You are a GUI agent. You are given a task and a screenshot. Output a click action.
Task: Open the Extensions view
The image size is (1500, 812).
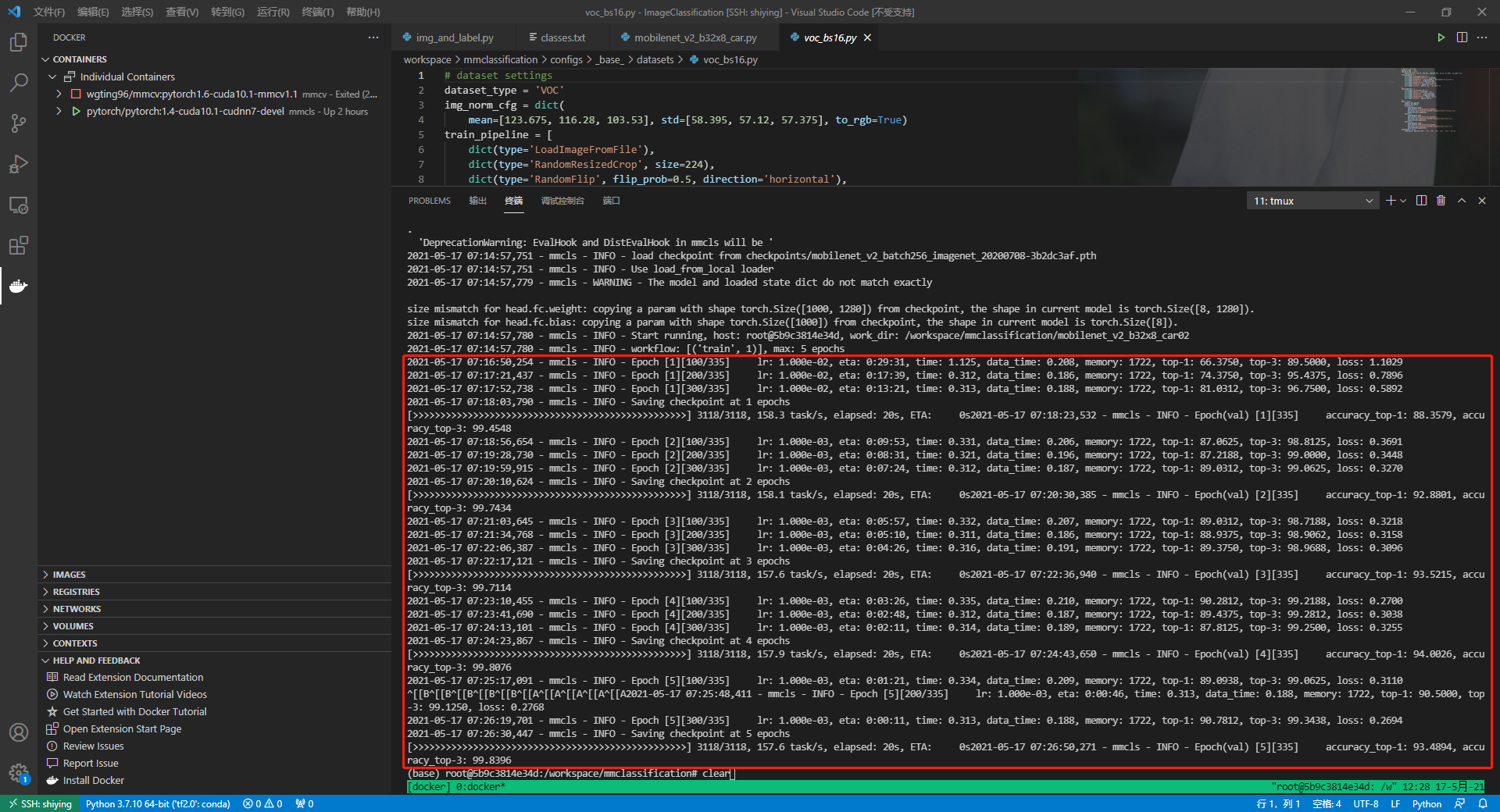tap(19, 246)
